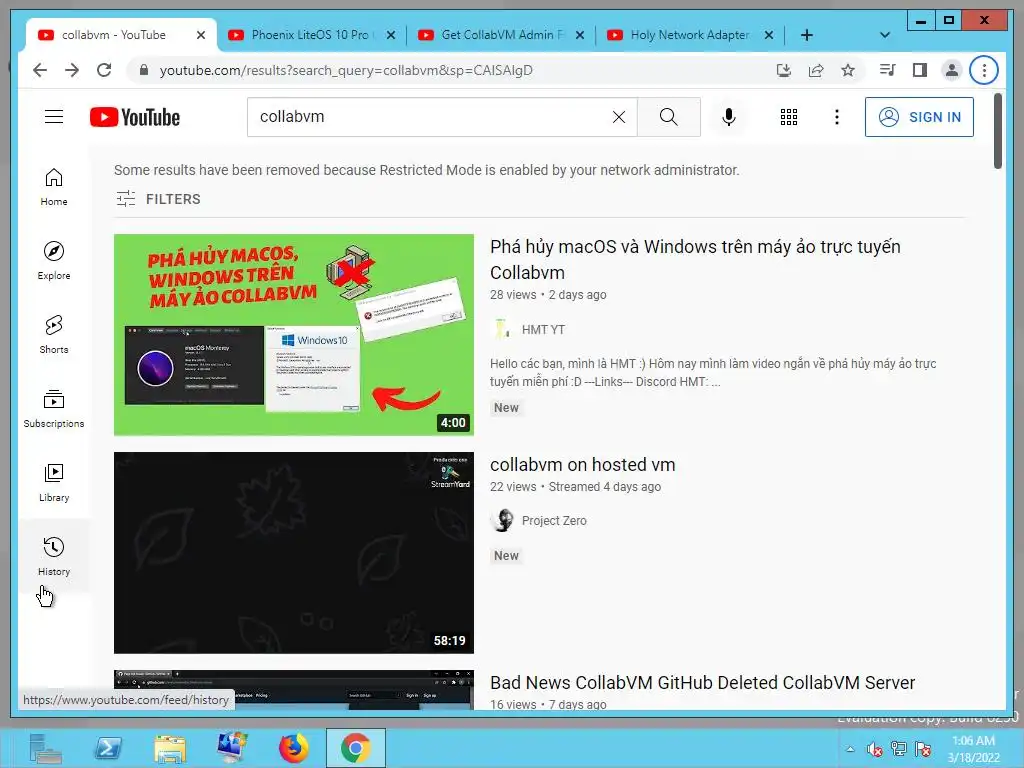Open Shorts in the sidebar

click(54, 335)
